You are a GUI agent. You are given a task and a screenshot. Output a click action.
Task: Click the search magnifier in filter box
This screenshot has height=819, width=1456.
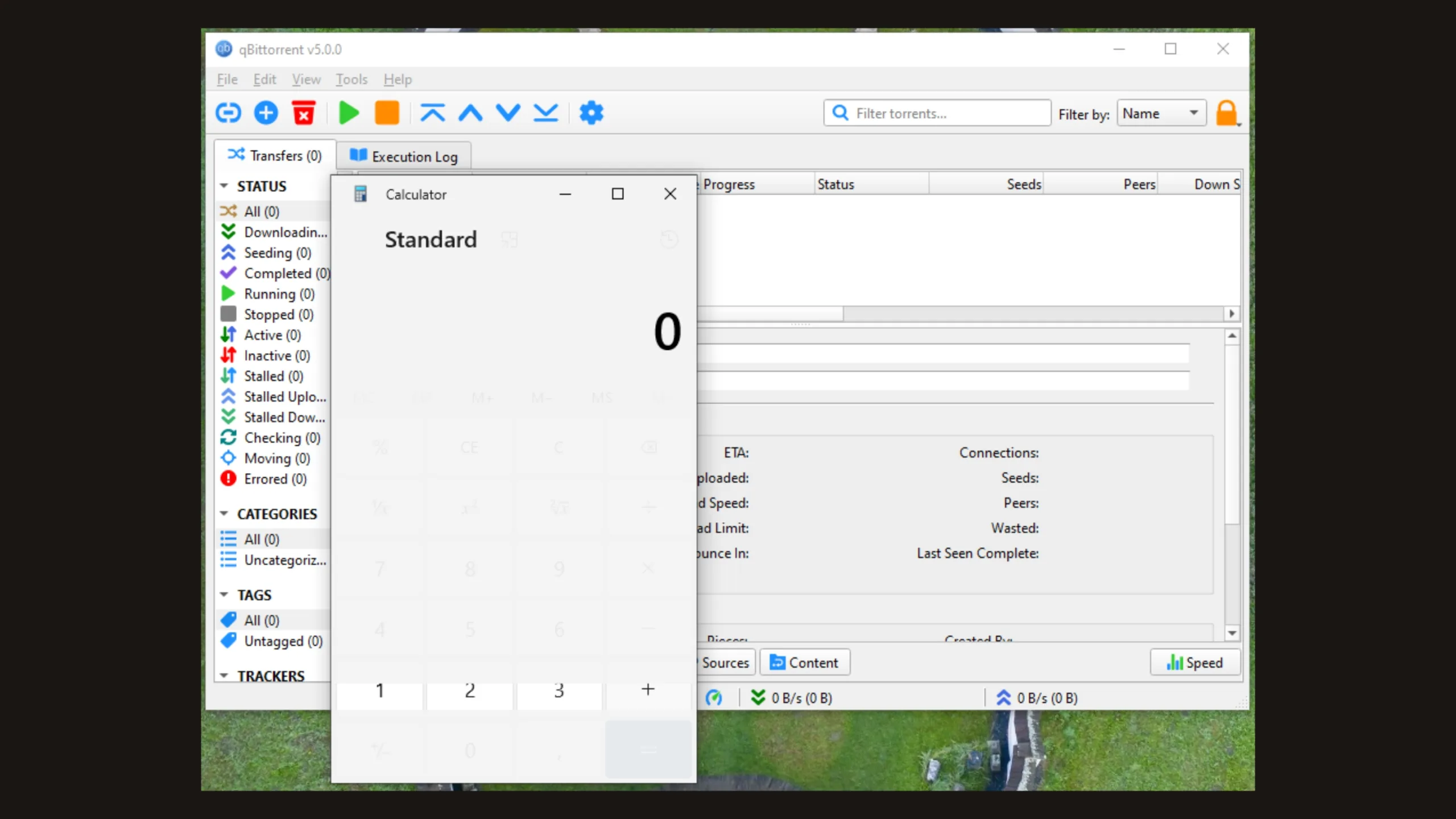840,113
